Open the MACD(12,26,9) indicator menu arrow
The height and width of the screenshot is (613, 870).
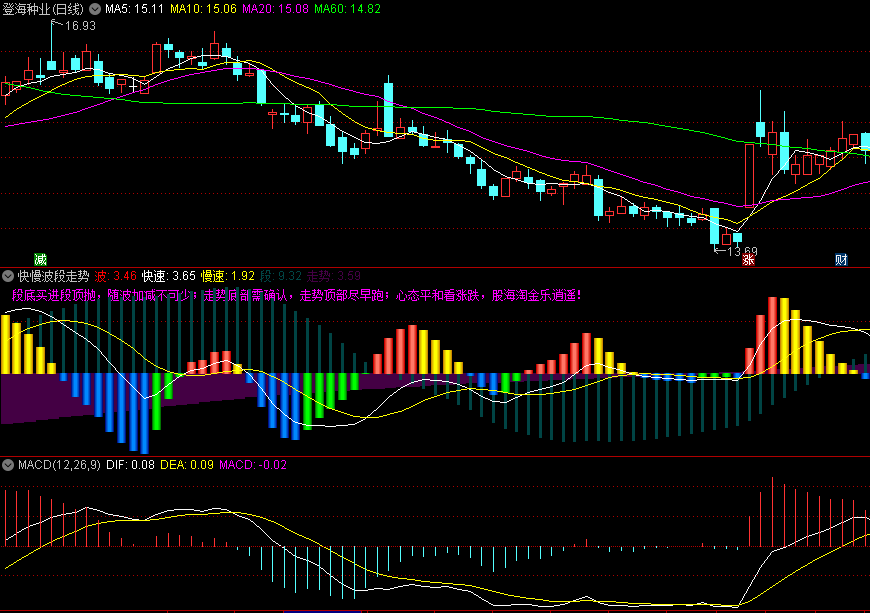coord(8,465)
